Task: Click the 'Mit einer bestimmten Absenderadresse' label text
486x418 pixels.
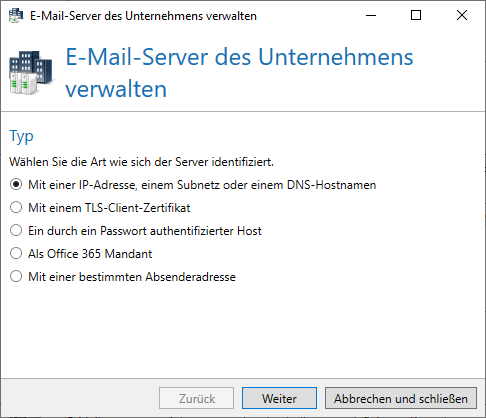Action: tap(132, 277)
